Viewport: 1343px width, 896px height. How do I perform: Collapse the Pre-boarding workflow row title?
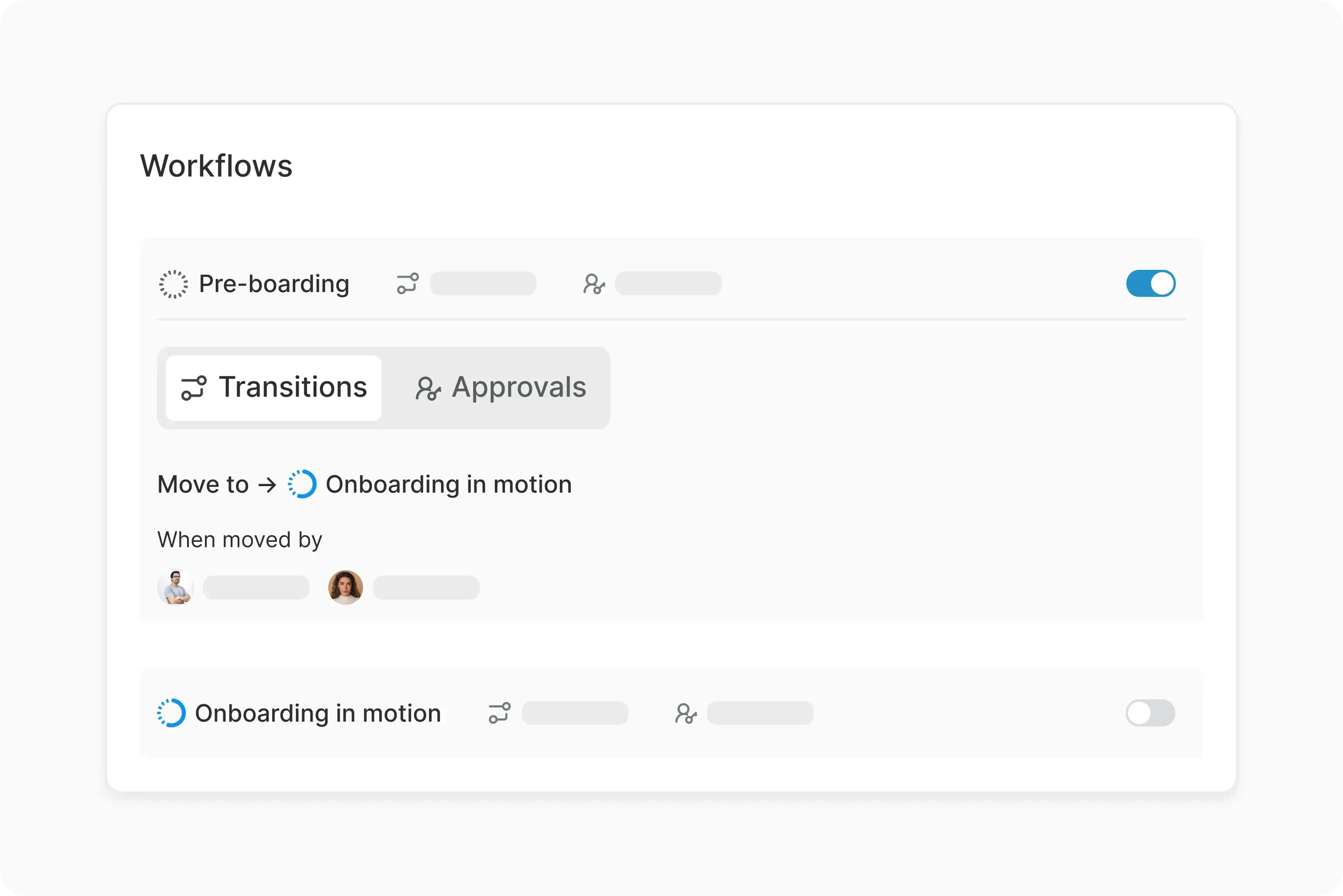(274, 284)
